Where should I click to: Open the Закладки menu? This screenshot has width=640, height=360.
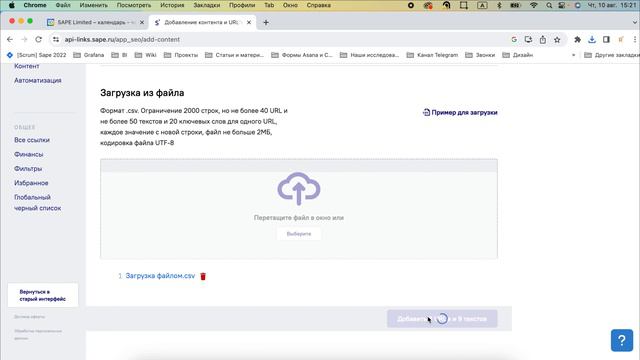[x=207, y=5]
